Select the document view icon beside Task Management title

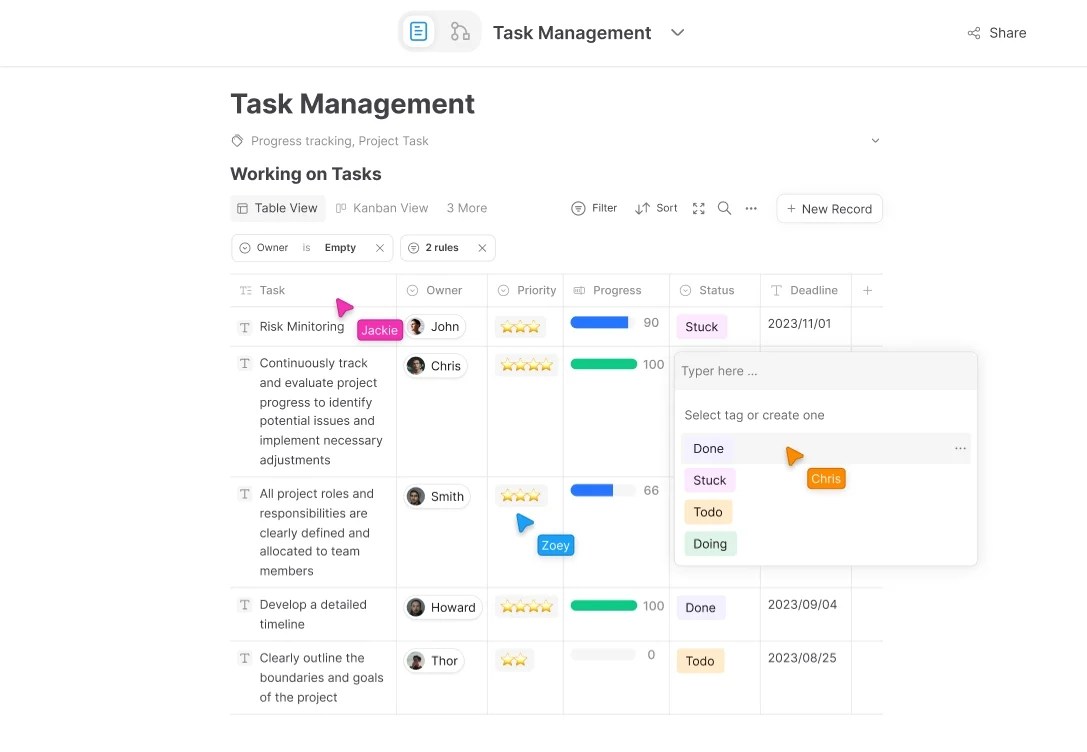pyautogui.click(x=418, y=31)
